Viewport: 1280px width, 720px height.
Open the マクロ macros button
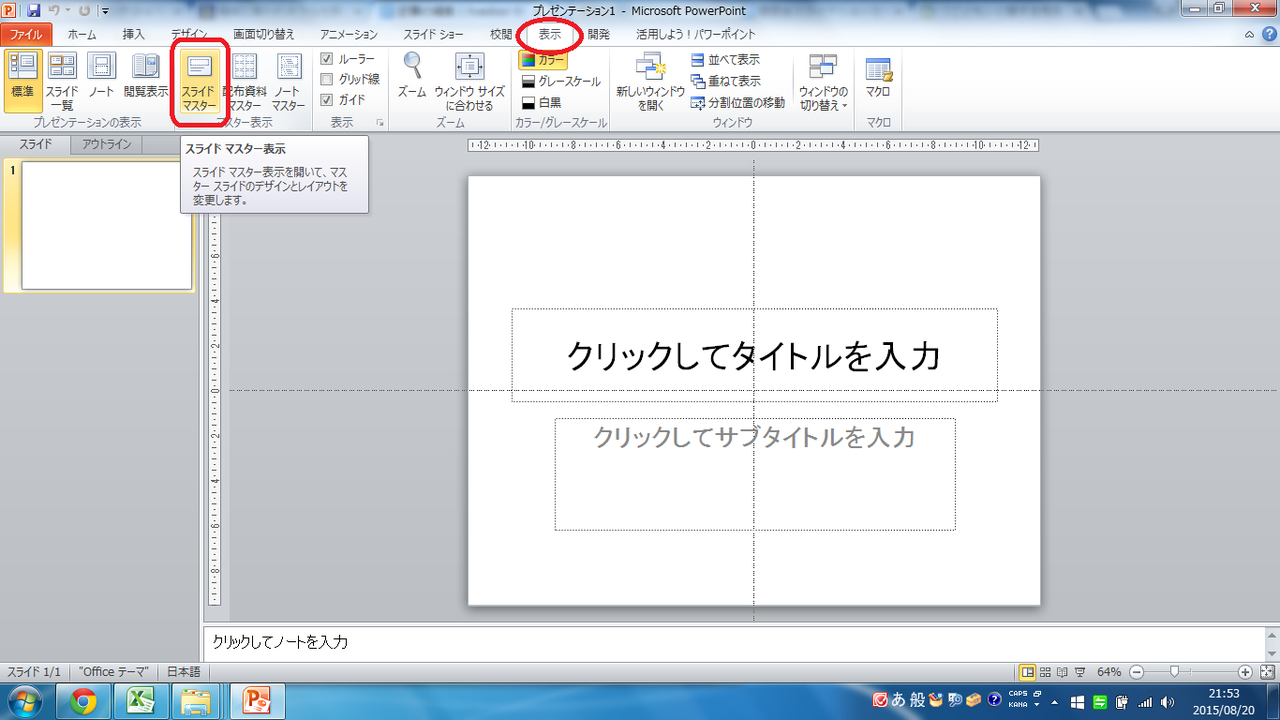[x=878, y=78]
